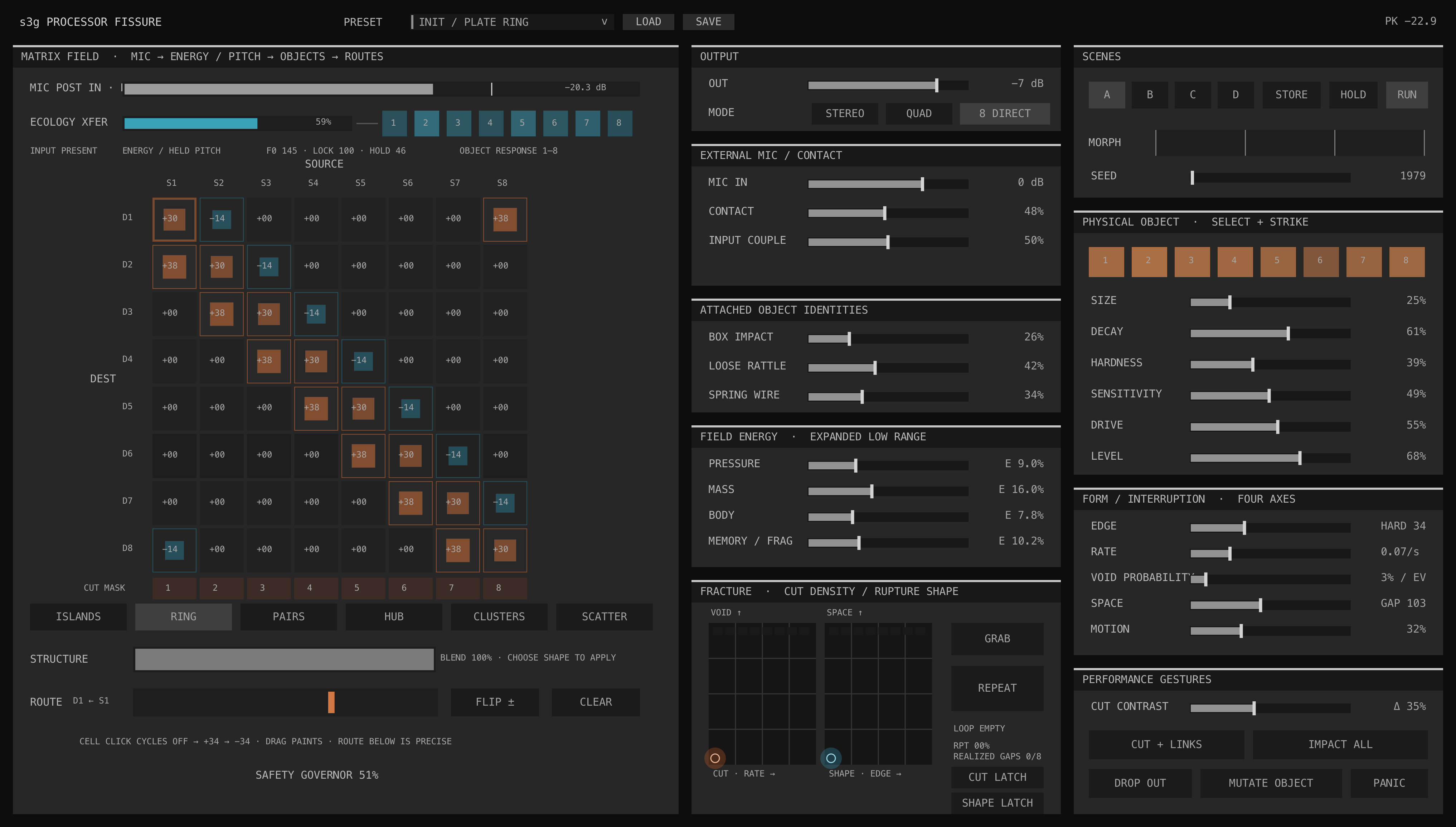Toggle empty matrix cell D1 S4
This screenshot has height=827, width=1456.
(x=316, y=219)
